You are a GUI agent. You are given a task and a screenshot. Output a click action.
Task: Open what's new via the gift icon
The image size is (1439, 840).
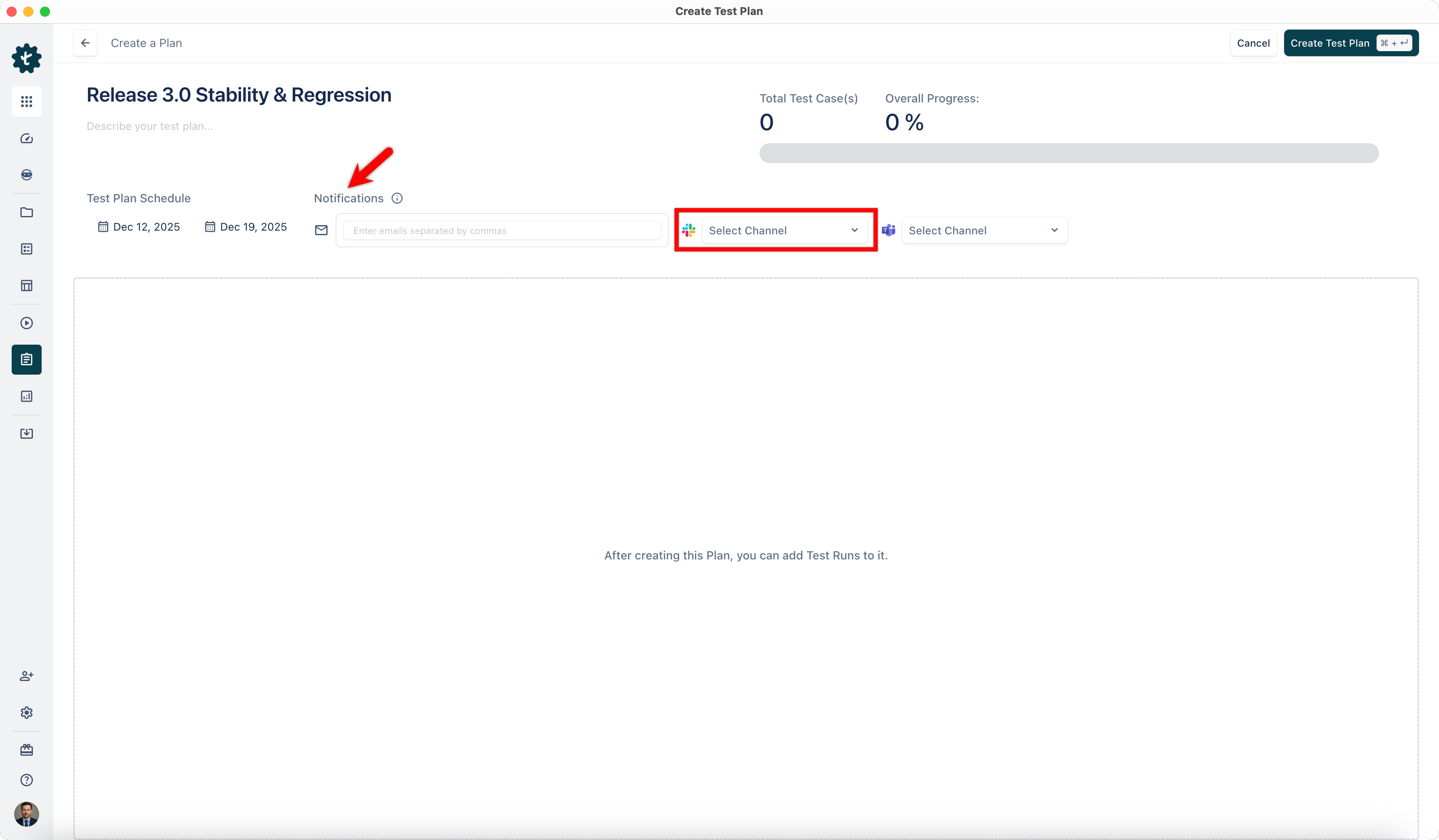26,750
